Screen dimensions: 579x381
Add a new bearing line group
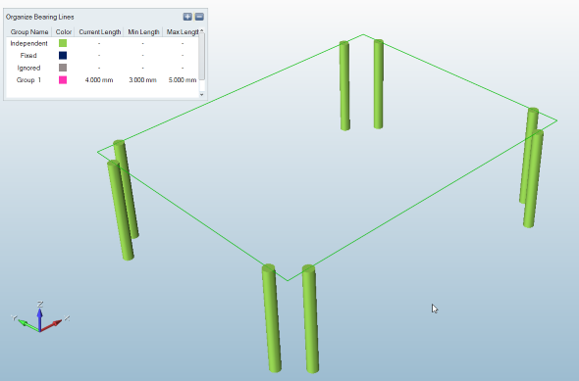click(187, 17)
